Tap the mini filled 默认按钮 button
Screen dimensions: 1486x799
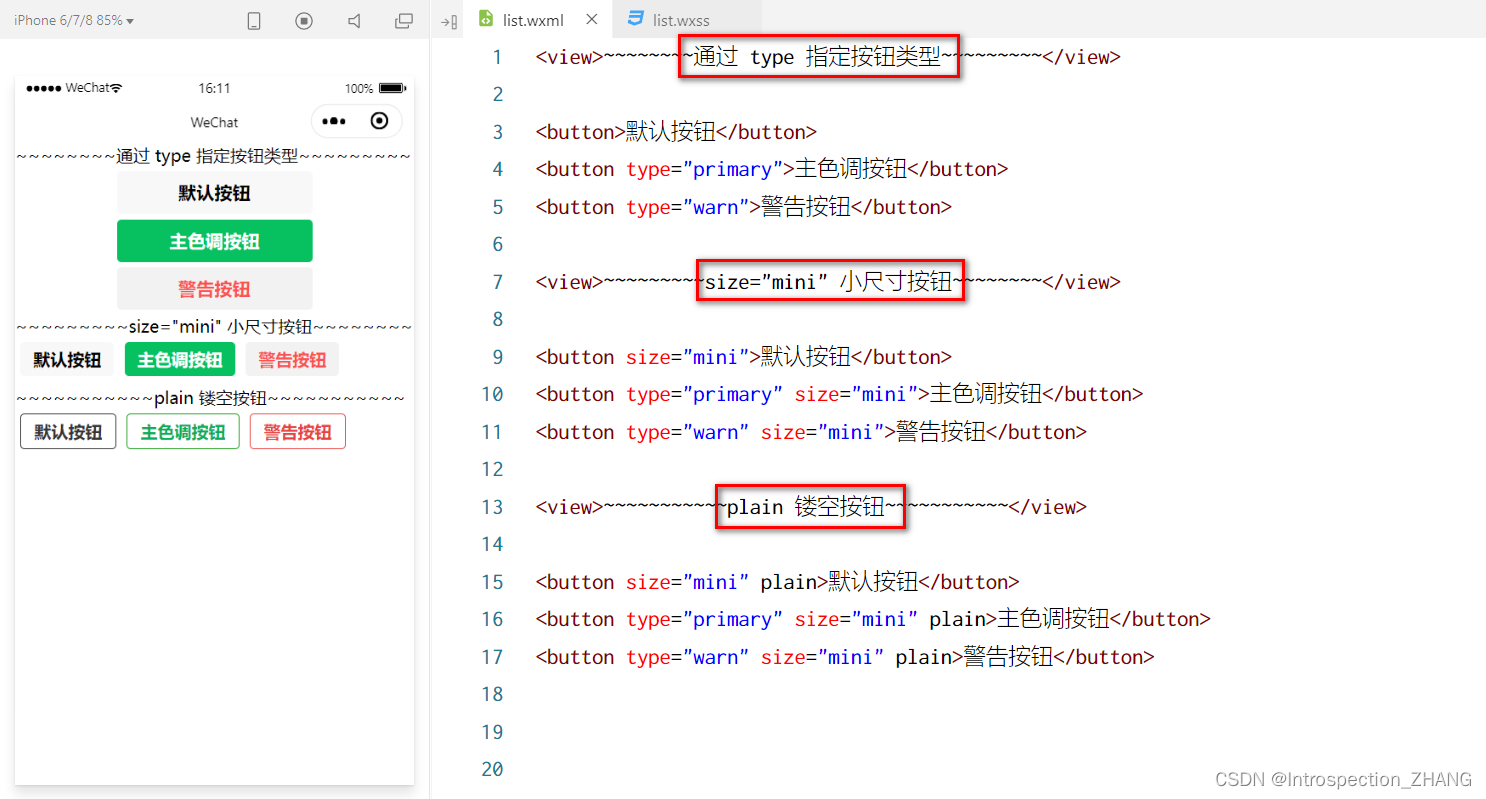point(67,360)
